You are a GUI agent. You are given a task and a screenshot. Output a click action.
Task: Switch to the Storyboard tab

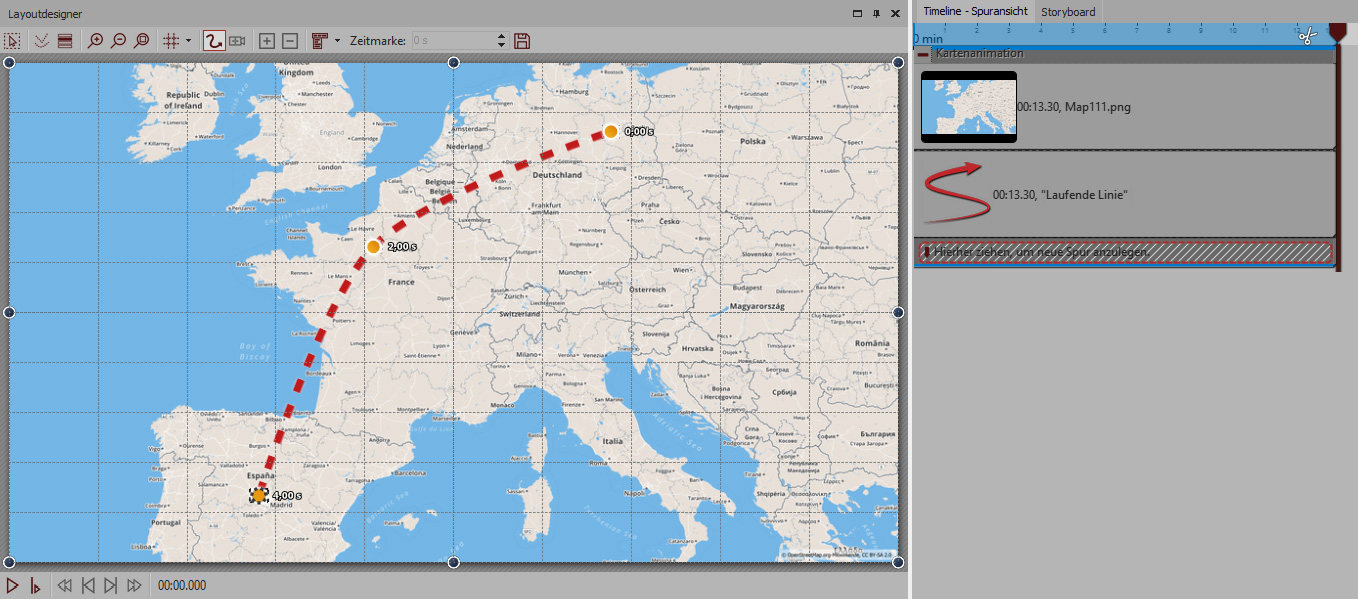coord(1068,12)
